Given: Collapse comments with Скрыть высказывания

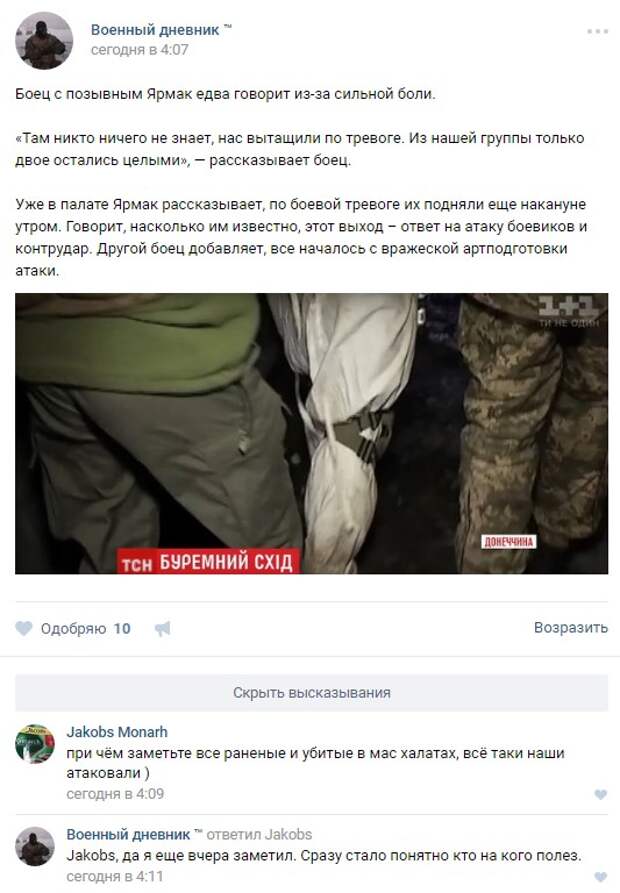Looking at the screenshot, I should pyautogui.click(x=311, y=693).
